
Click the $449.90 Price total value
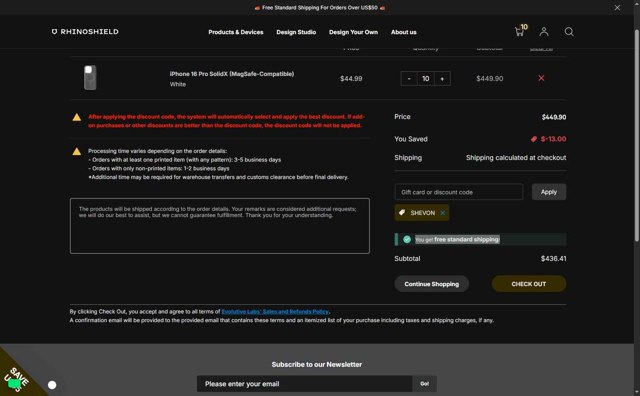(553, 117)
